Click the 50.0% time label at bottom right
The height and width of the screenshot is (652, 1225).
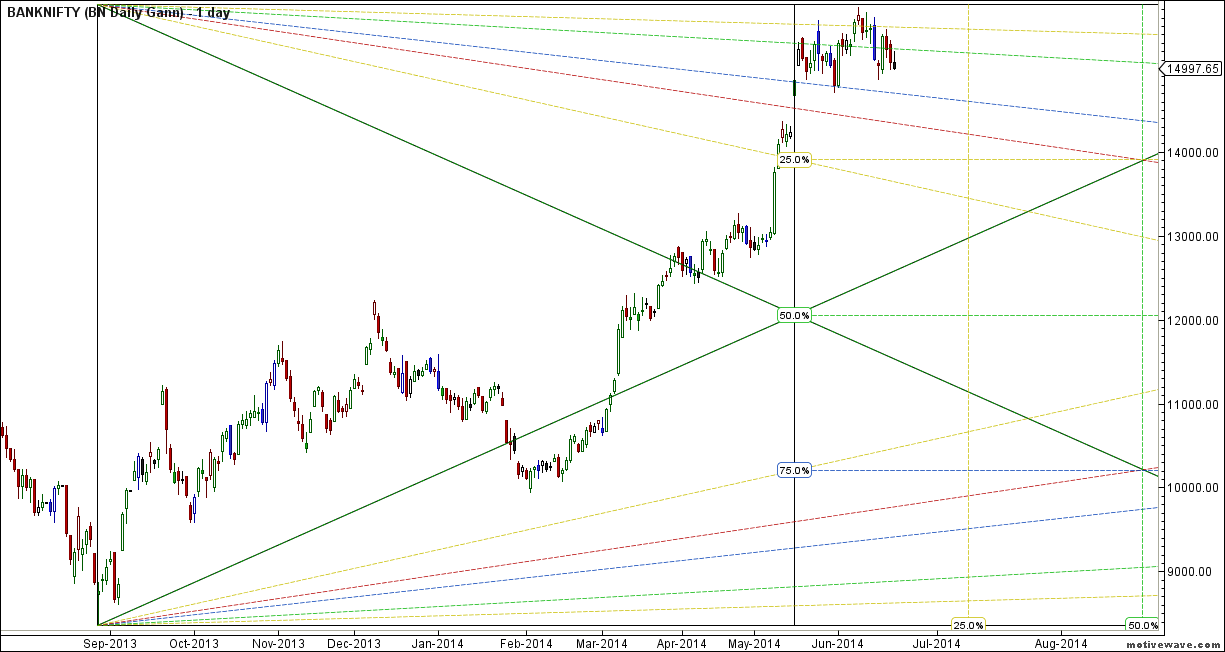click(x=1142, y=625)
